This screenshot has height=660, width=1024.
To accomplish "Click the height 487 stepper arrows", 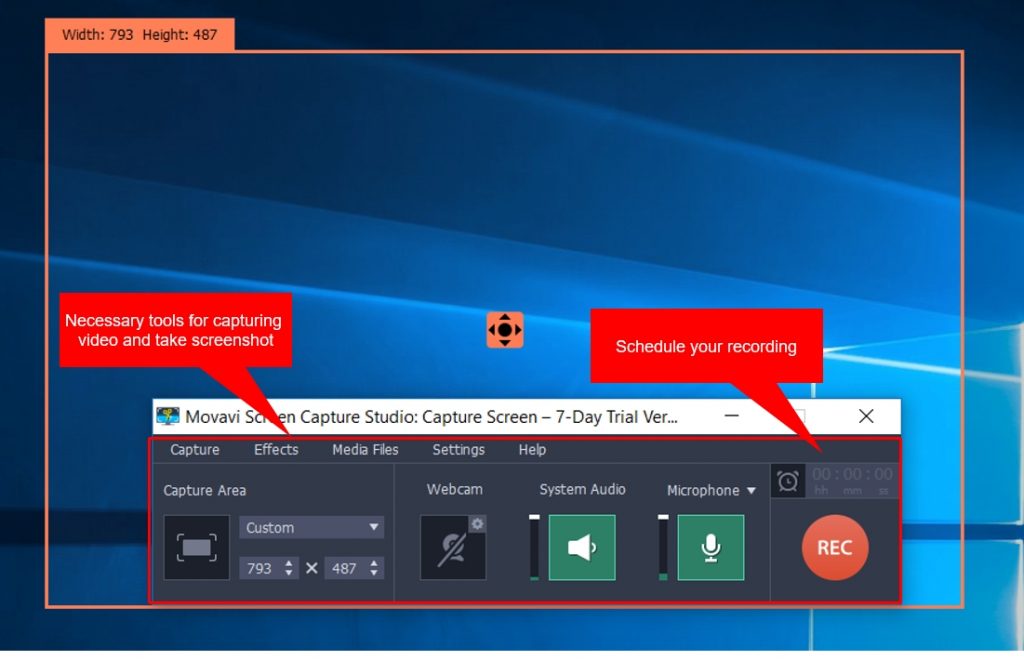I will tap(374, 568).
